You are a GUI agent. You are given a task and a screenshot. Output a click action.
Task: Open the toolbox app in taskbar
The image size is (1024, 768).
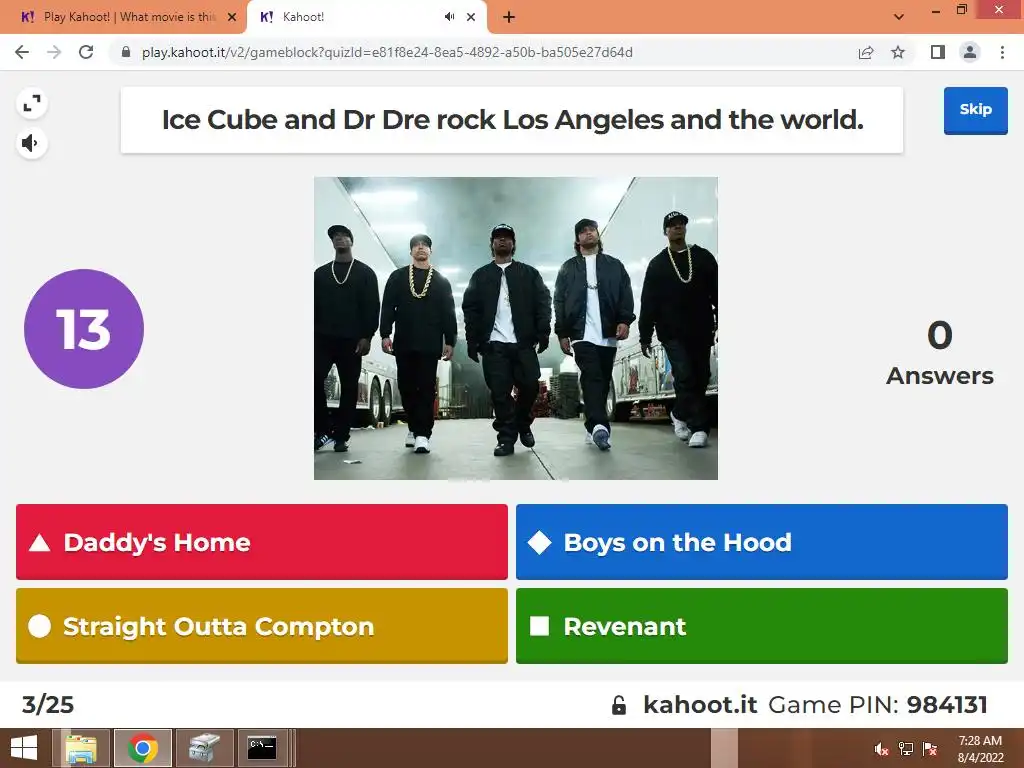pyautogui.click(x=204, y=748)
